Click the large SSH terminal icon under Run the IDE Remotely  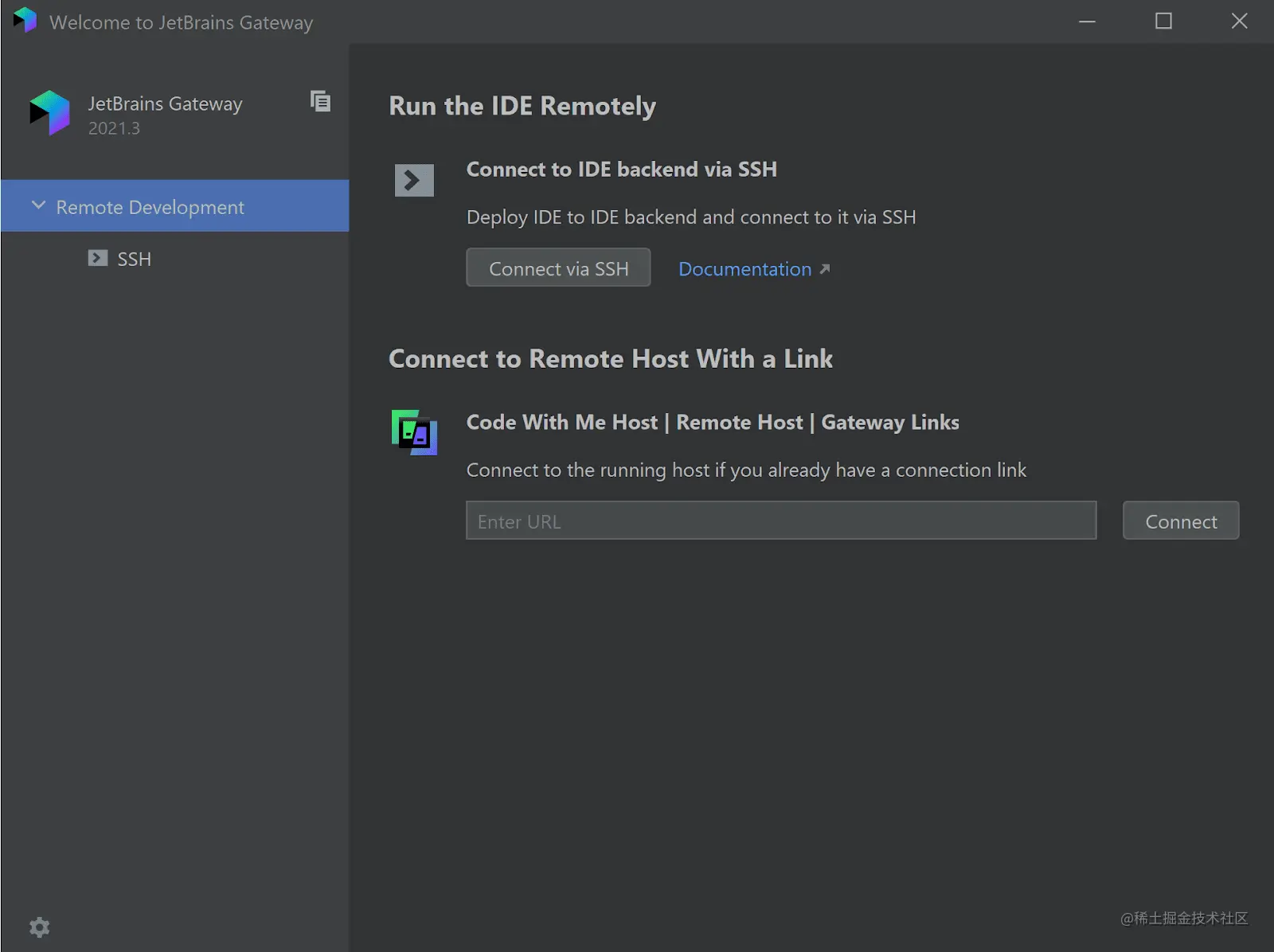[x=414, y=180]
